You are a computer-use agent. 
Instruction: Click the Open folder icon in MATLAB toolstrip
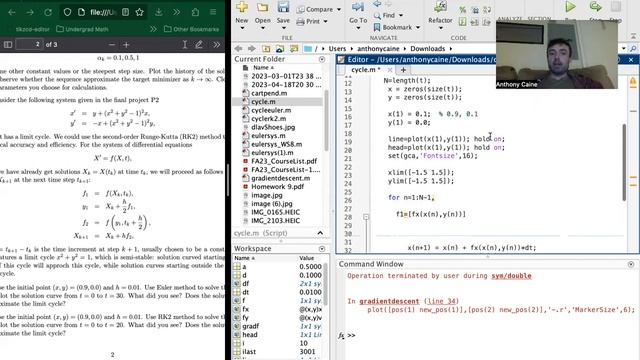click(262, 7)
